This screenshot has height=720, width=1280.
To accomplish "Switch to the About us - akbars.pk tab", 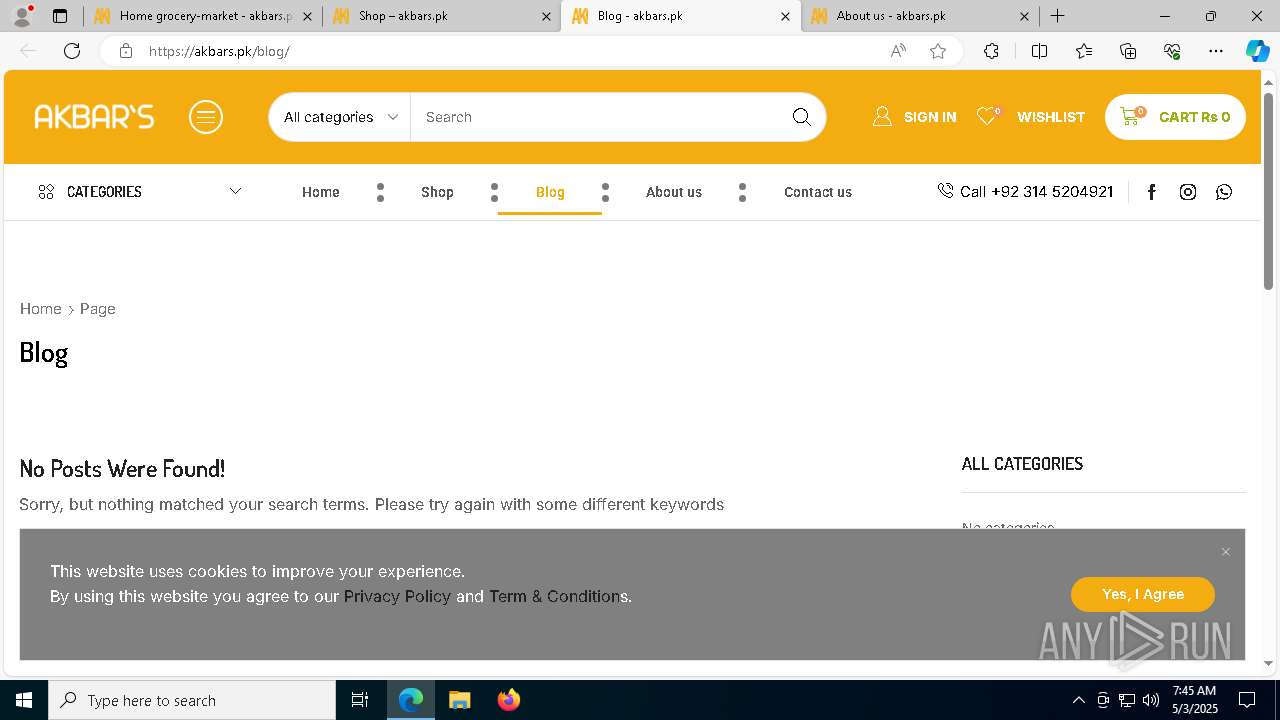I will pos(920,16).
